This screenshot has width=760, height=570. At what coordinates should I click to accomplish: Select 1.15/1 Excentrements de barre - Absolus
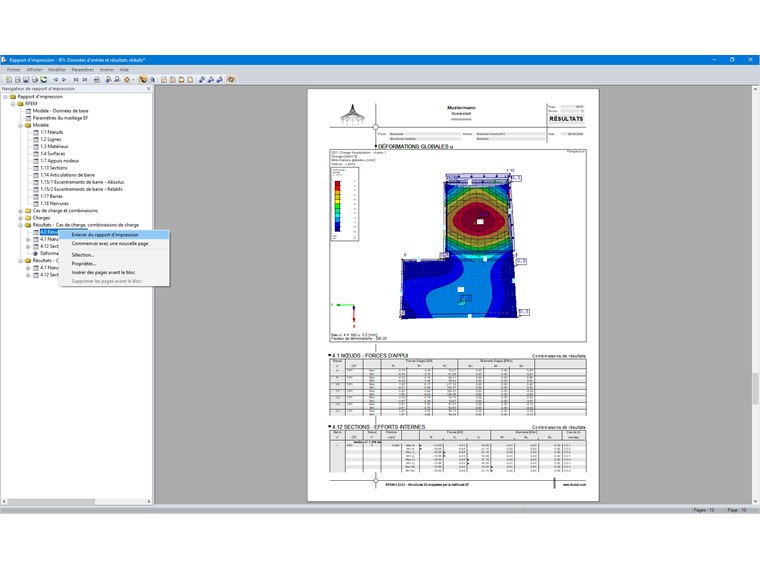pos(82,182)
